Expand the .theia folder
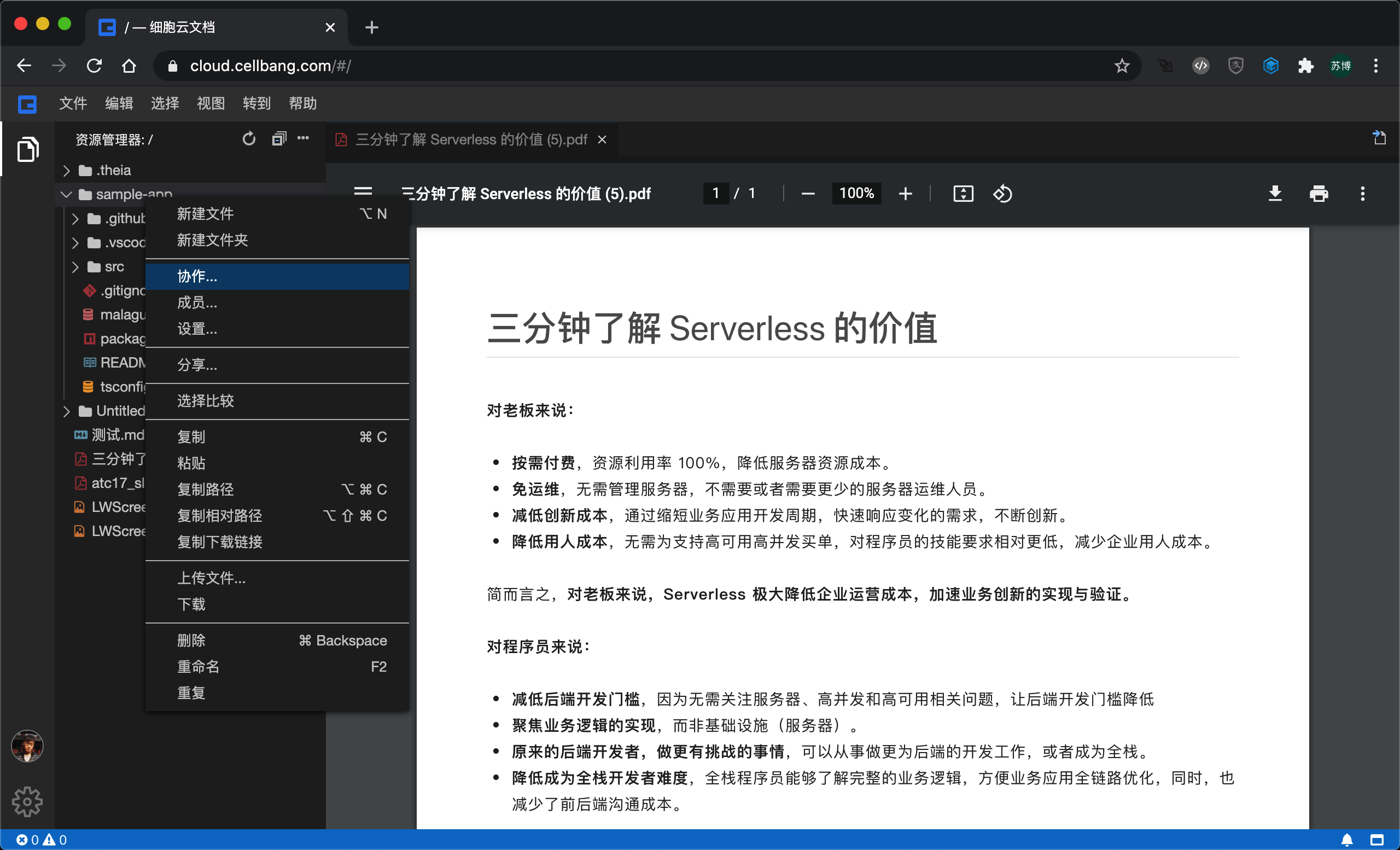Screen dimensions: 1400x850 (67, 171)
